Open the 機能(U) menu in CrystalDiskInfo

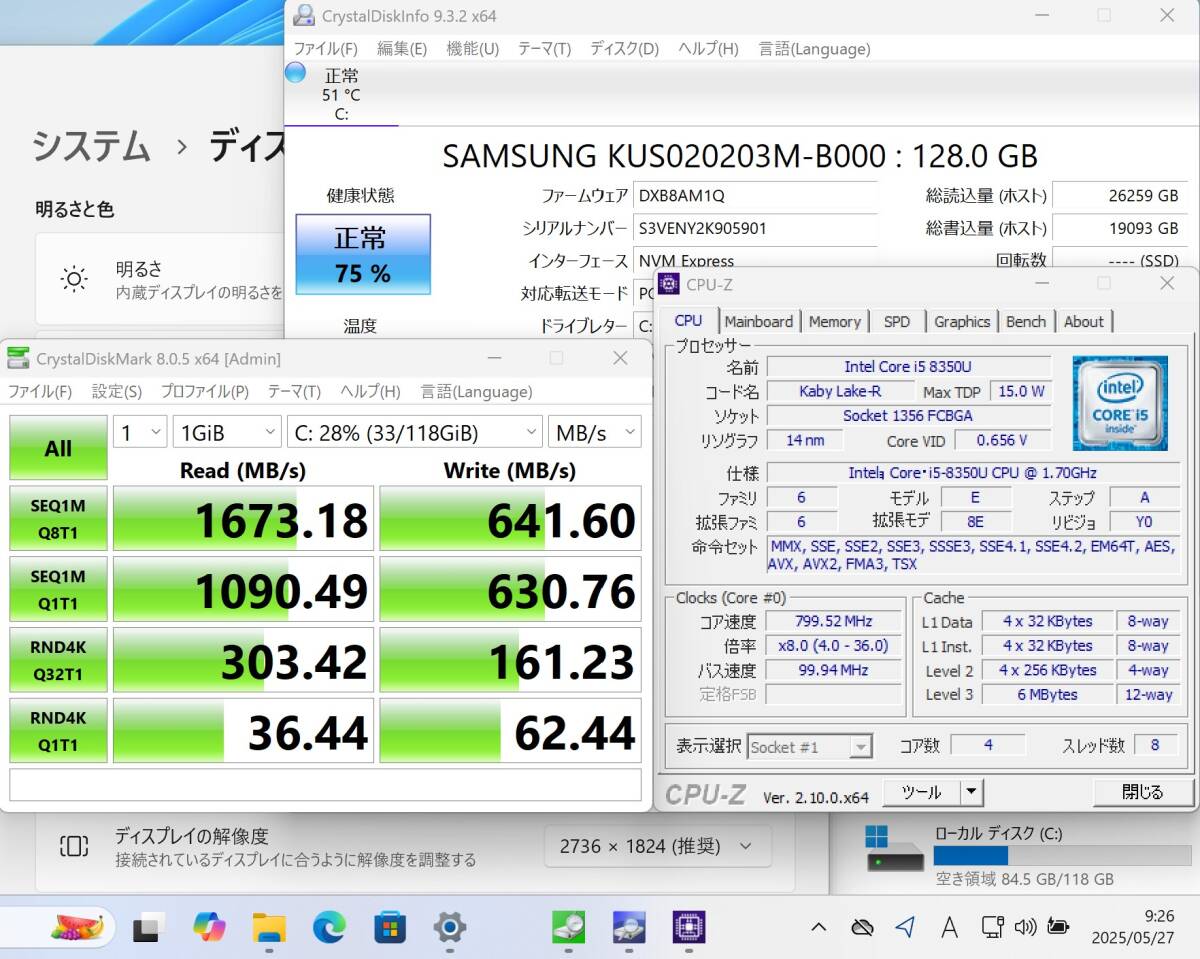point(472,49)
